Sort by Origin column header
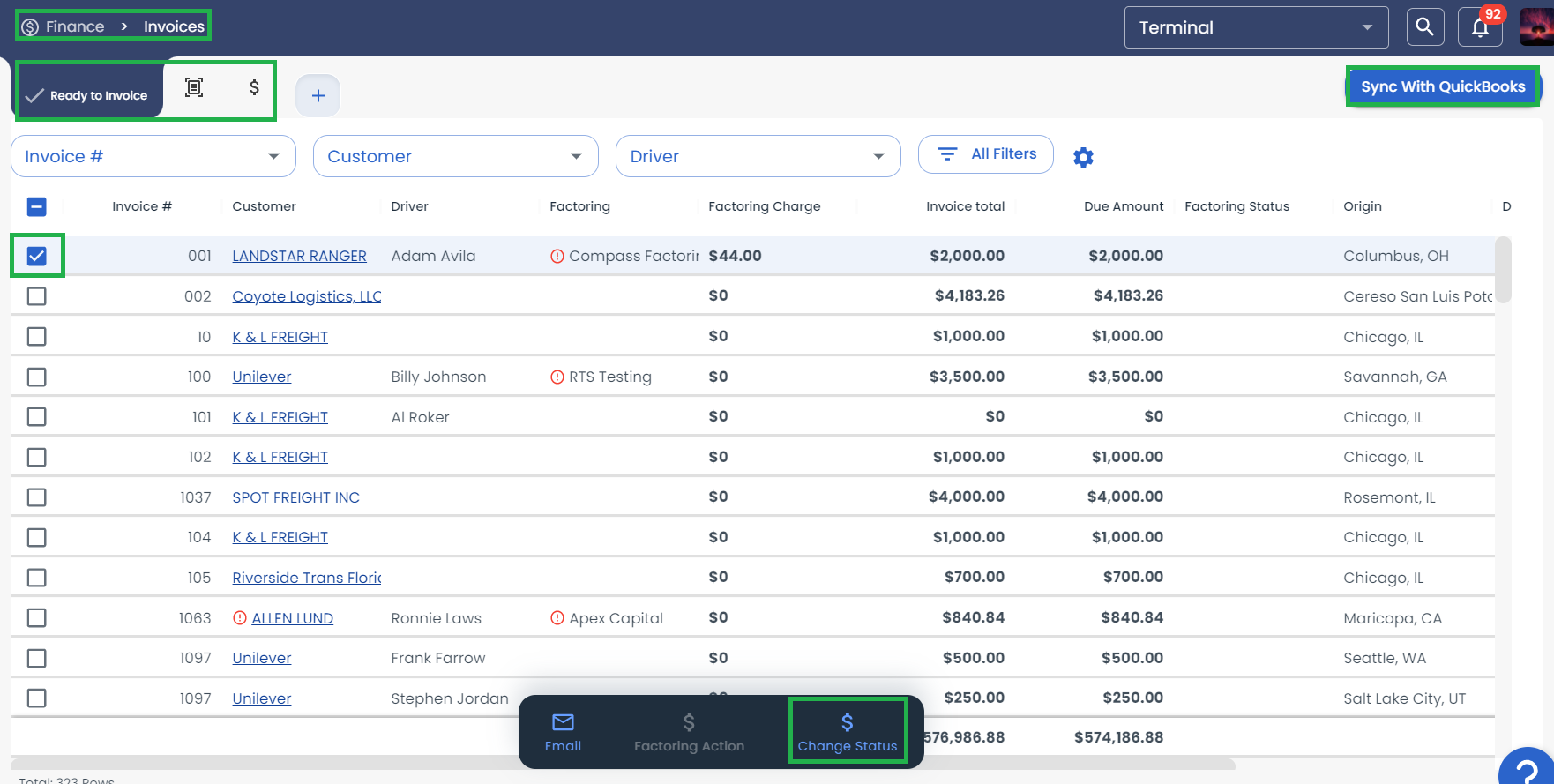The height and width of the screenshot is (784, 1554). tap(1363, 206)
